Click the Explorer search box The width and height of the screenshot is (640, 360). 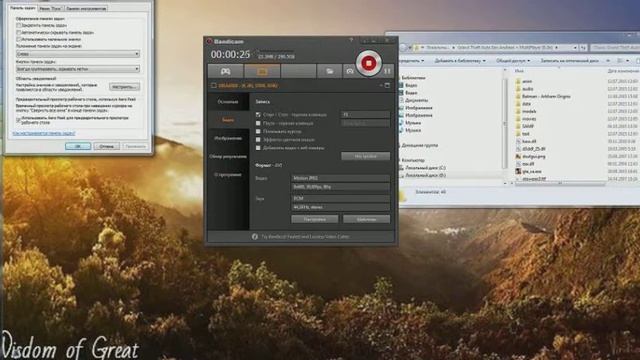pyautogui.click(x=615, y=48)
